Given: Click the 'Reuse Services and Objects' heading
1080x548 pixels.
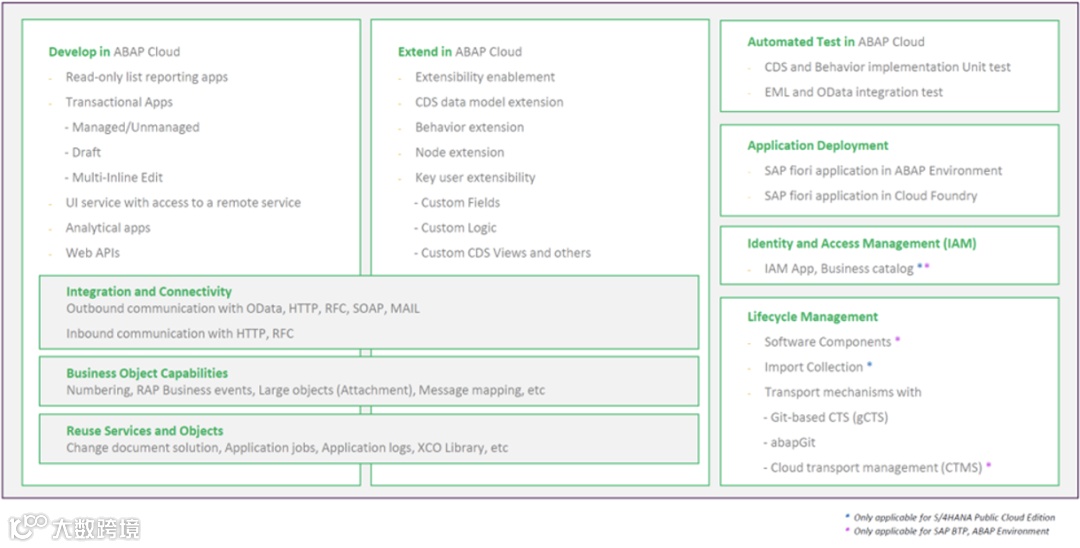Looking at the screenshot, I should coord(145,431).
